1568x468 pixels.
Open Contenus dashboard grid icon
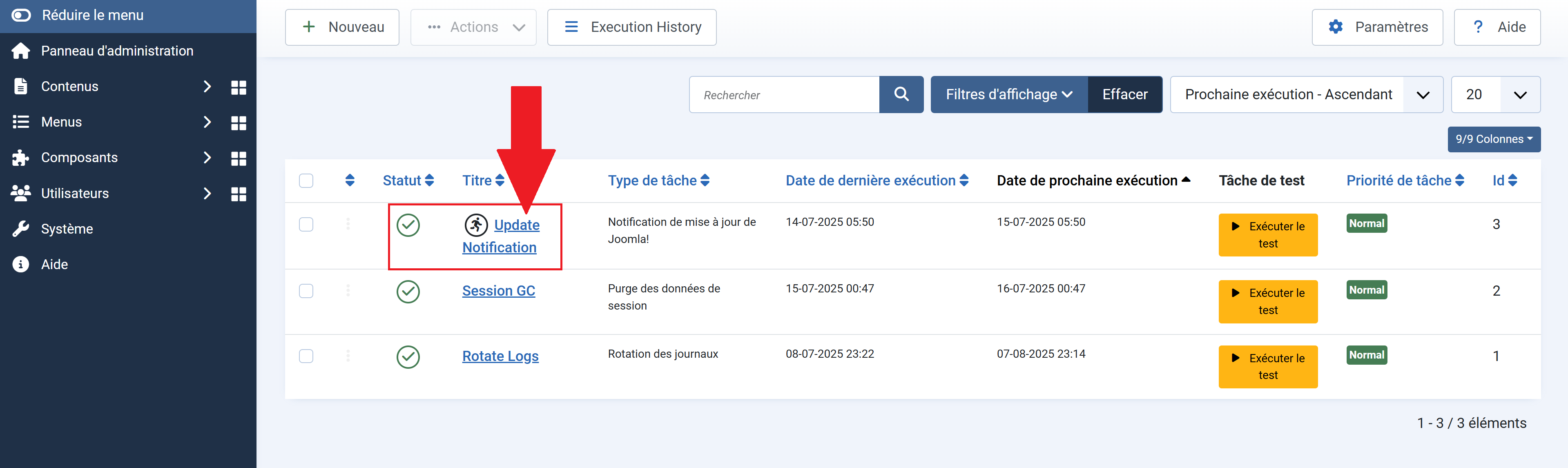point(239,87)
